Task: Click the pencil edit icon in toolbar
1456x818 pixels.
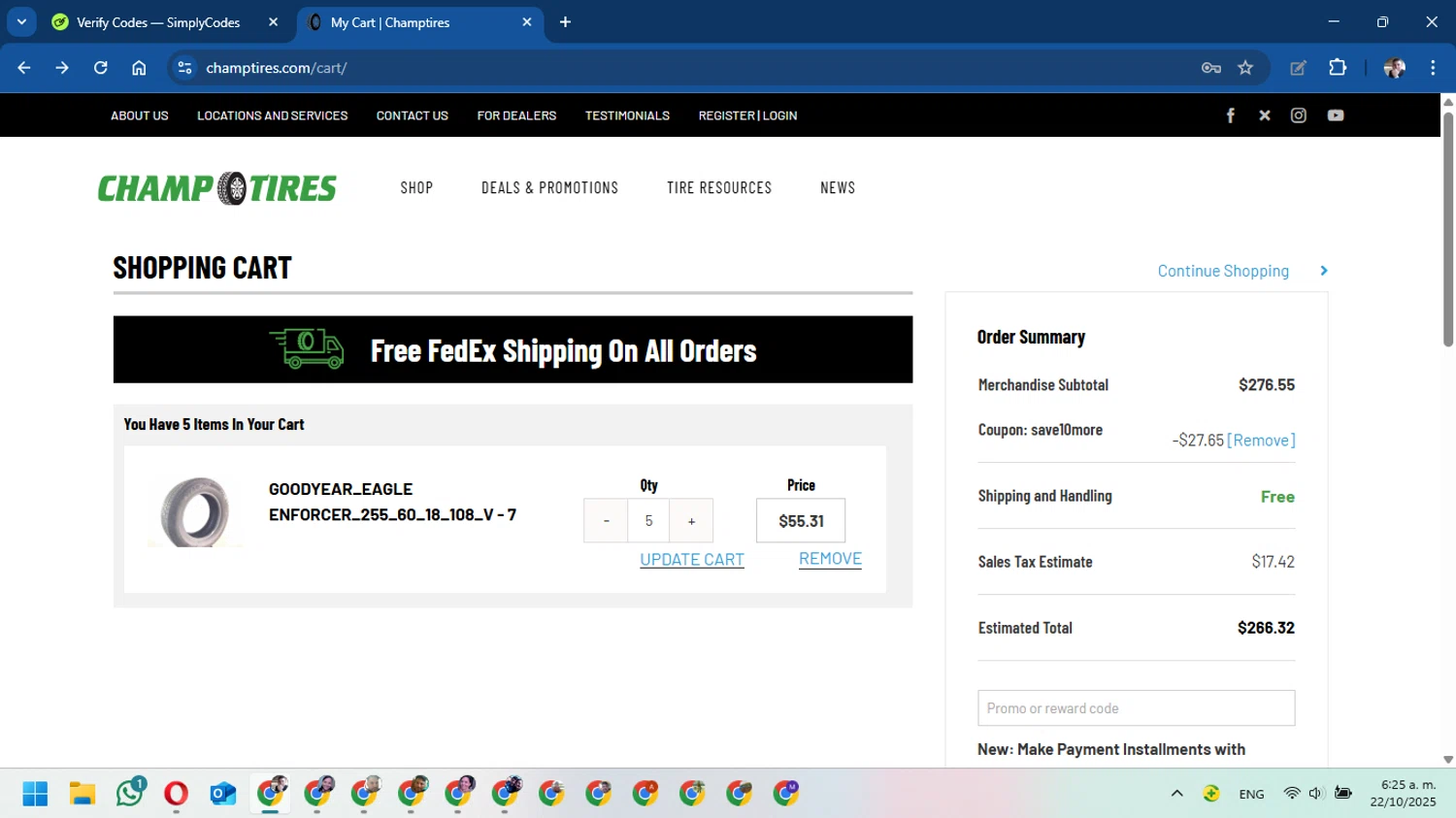Action: tap(1298, 68)
